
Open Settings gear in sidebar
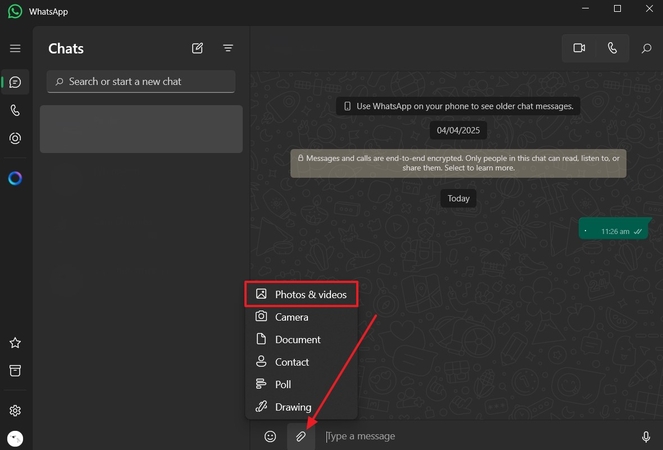pyautogui.click(x=15, y=411)
